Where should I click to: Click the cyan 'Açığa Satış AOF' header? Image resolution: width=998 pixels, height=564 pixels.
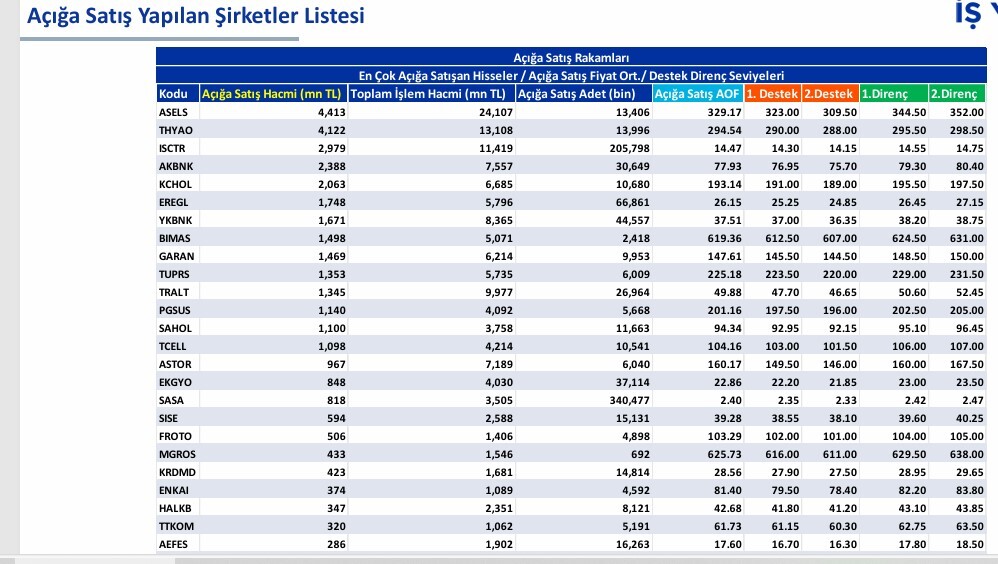[x=697, y=94]
